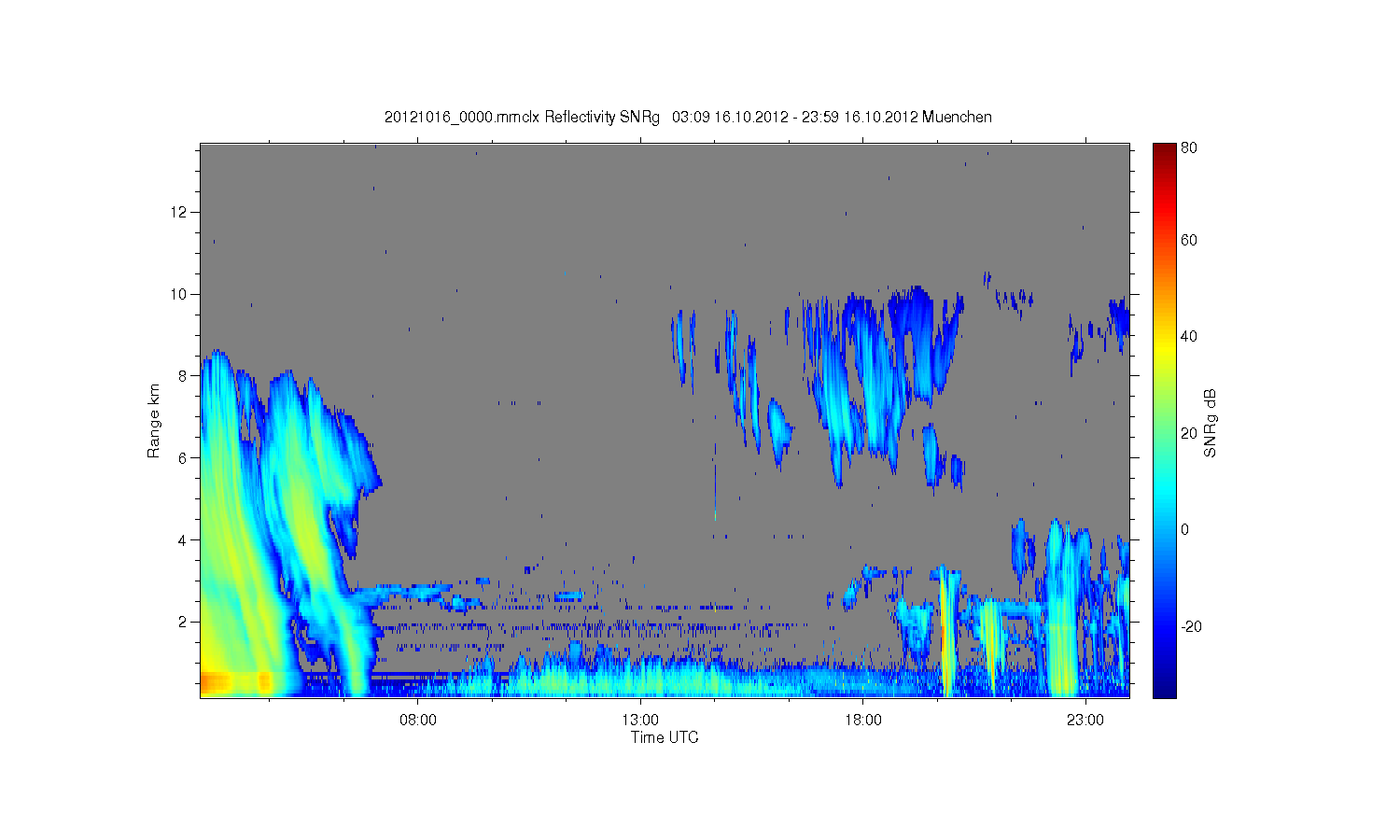
Task: Click the dark red top of the colorbar
Action: 1164,152
